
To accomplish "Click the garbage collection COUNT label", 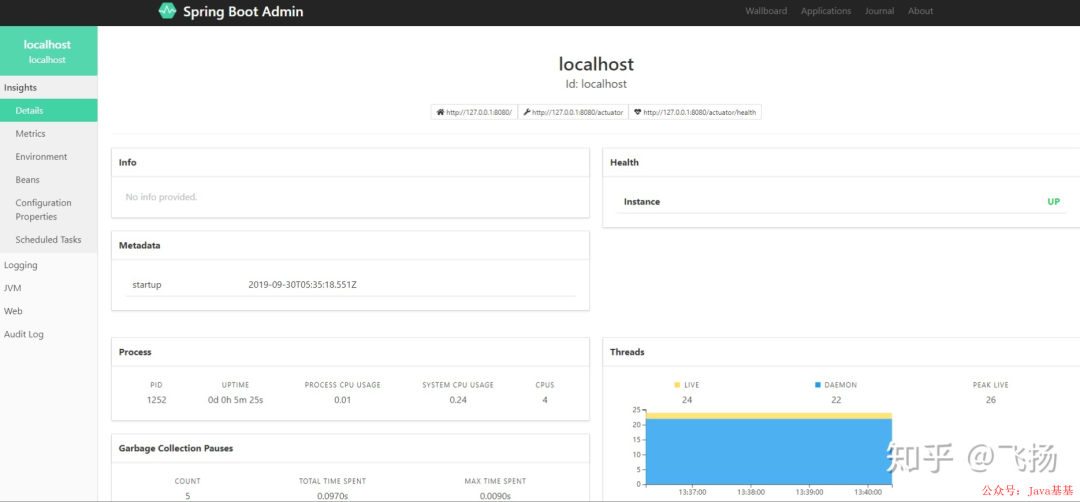I will 187,481.
